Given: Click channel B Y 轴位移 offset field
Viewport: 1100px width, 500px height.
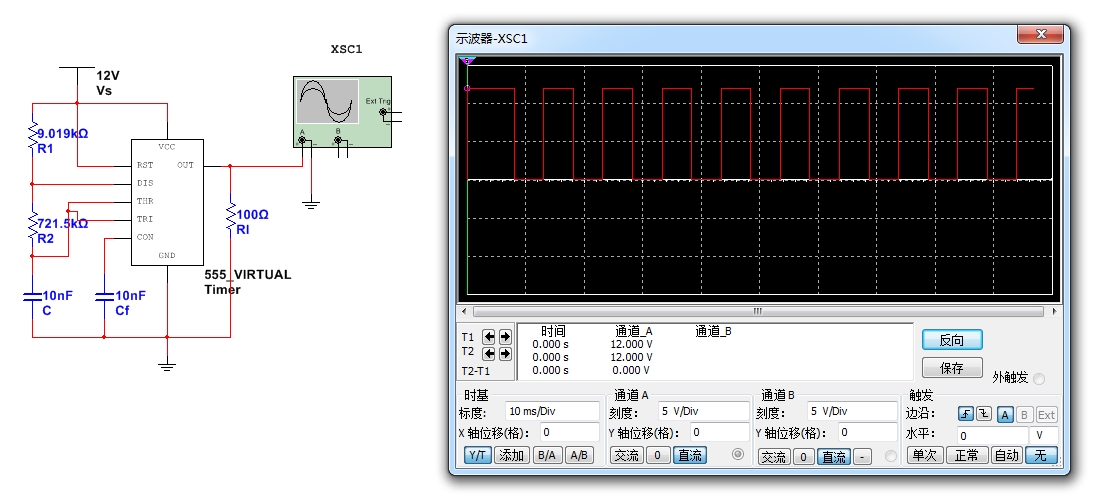Looking at the screenshot, I should point(868,433).
